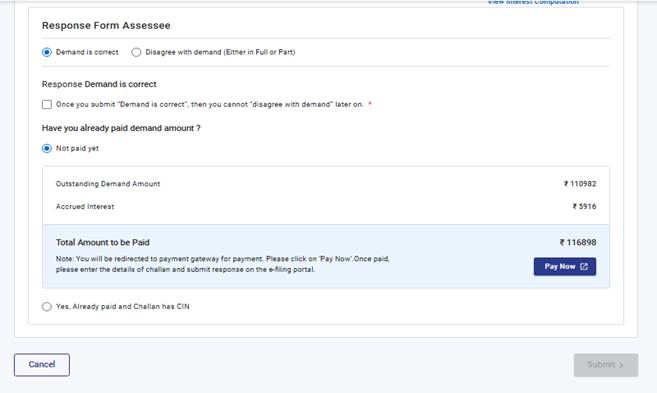This screenshot has width=657, height=393.
Task: Click the 'Total Amount to be Paid' label
Action: click(x=103, y=243)
